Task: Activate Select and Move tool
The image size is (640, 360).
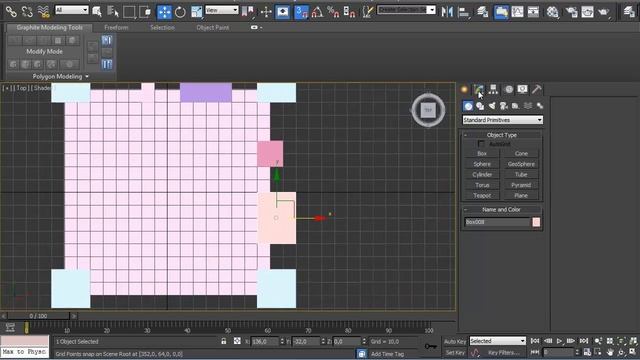Action: coord(164,12)
